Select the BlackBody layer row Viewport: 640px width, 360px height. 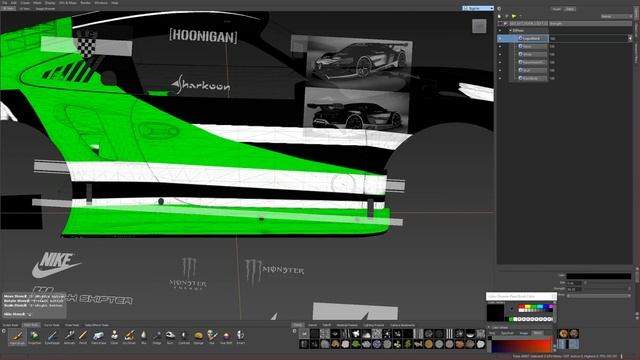pyautogui.click(x=533, y=78)
